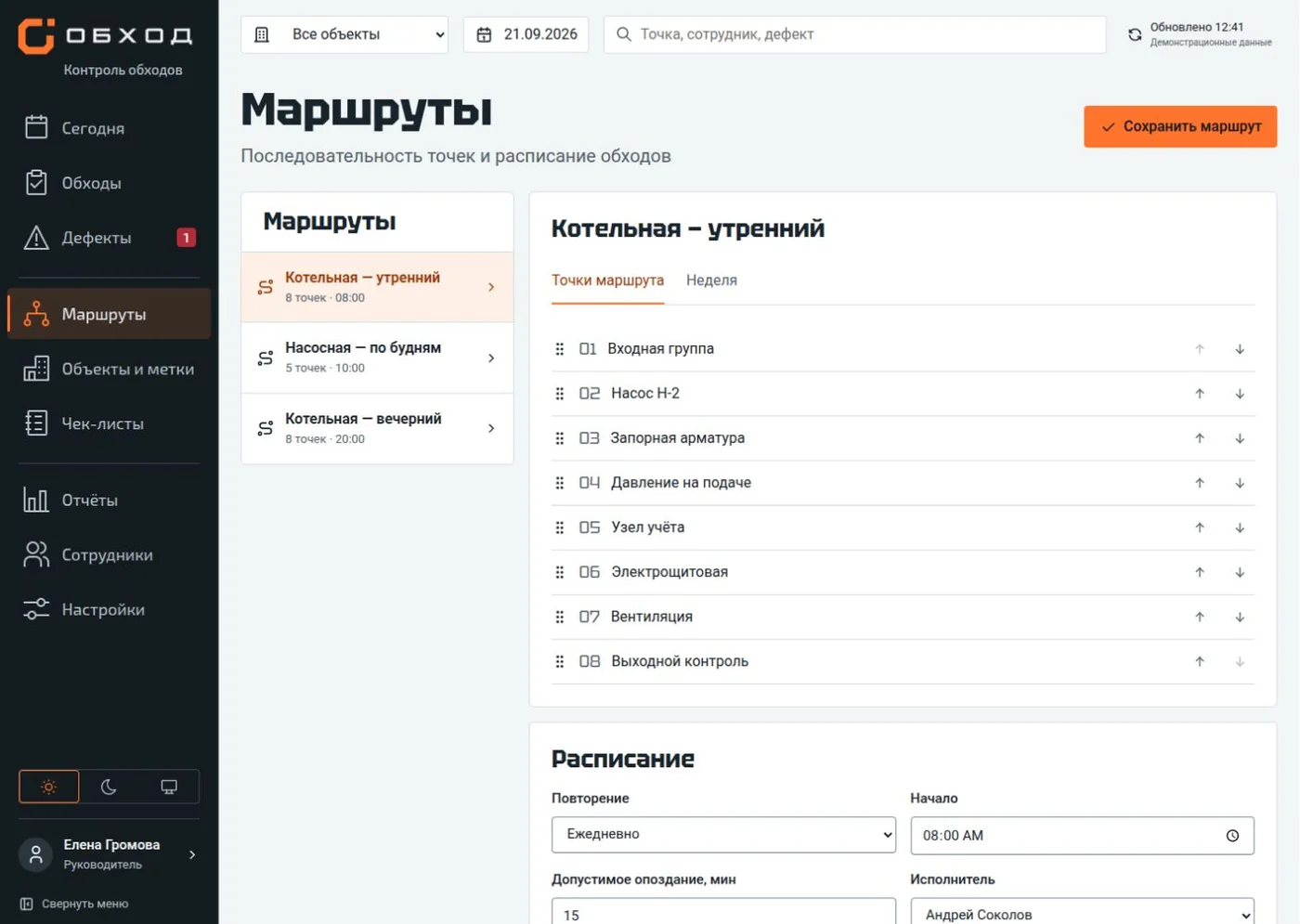Select system theme mode
Viewport: 1300px width, 924px height.
pyautogui.click(x=169, y=787)
